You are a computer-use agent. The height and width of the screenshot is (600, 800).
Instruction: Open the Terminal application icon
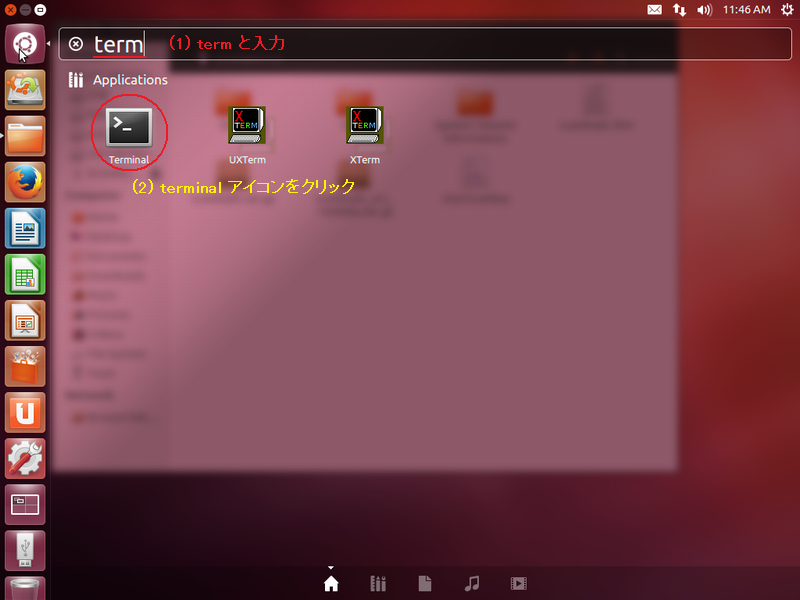click(x=129, y=128)
